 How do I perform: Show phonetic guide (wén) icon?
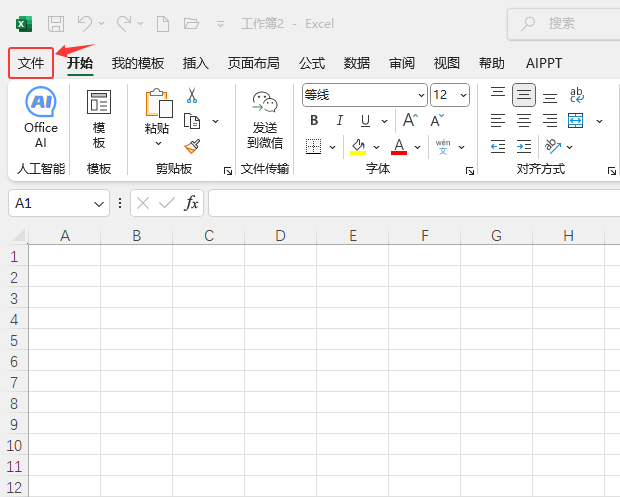click(x=443, y=147)
